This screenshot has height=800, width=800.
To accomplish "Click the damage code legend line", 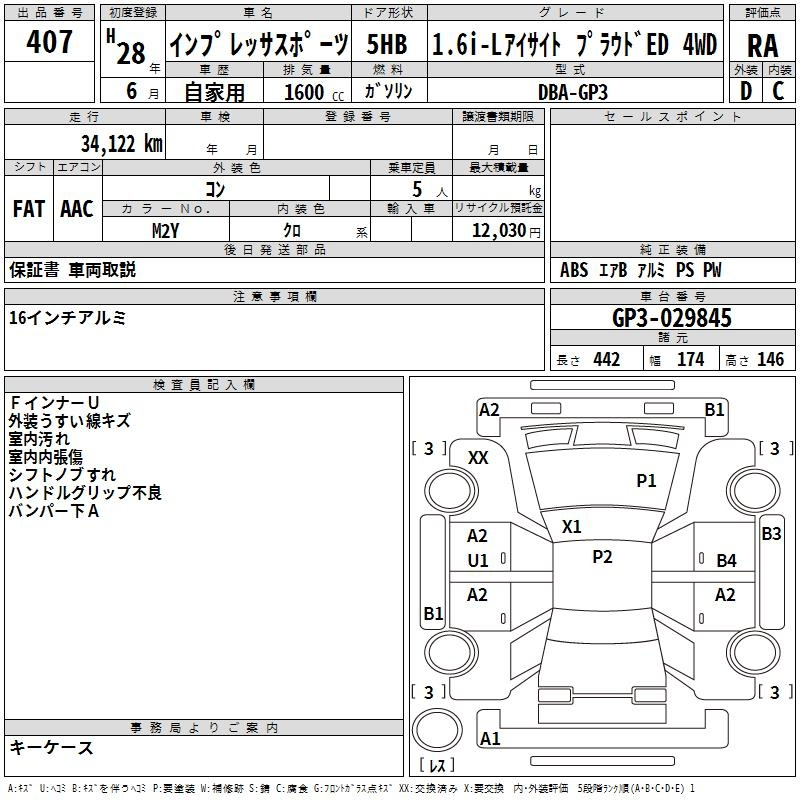I will [351, 788].
